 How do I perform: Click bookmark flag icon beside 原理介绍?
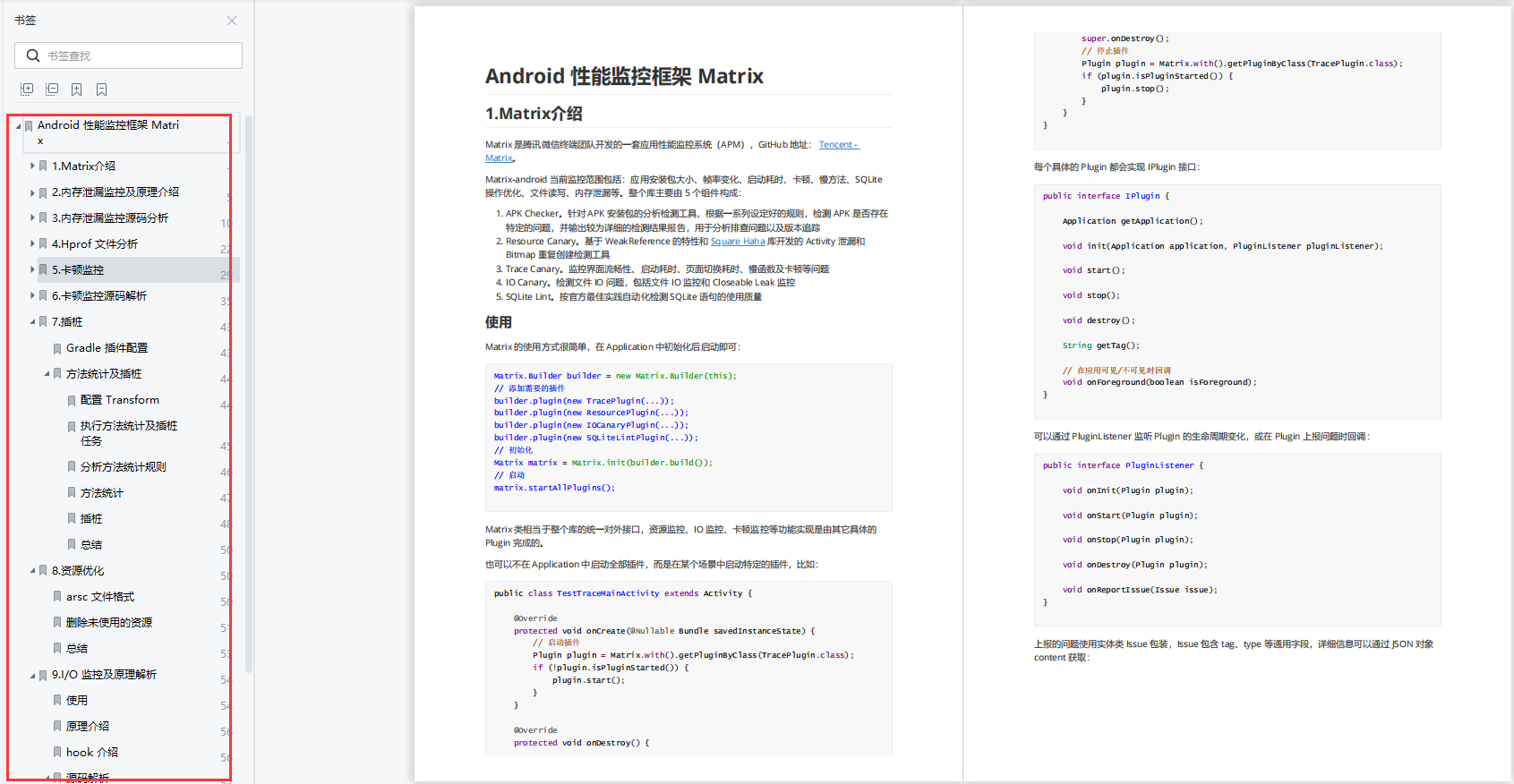[x=57, y=727]
